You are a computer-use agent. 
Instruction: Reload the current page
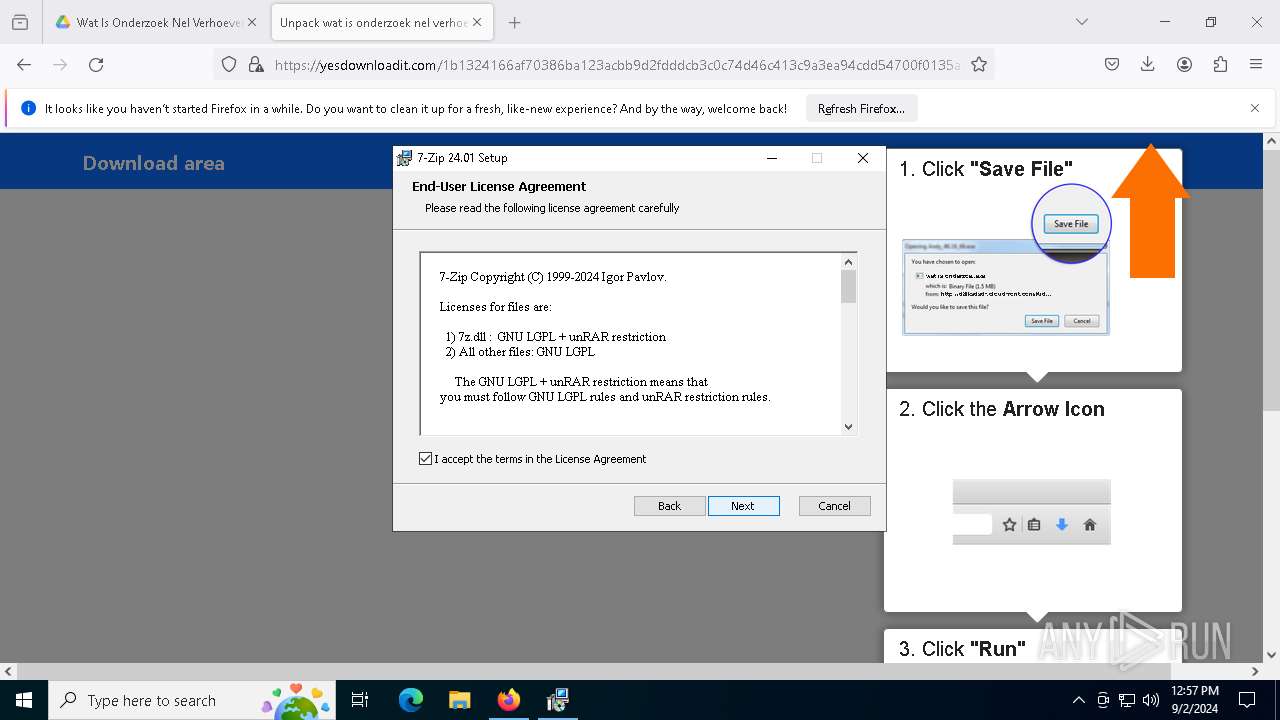(x=96, y=65)
